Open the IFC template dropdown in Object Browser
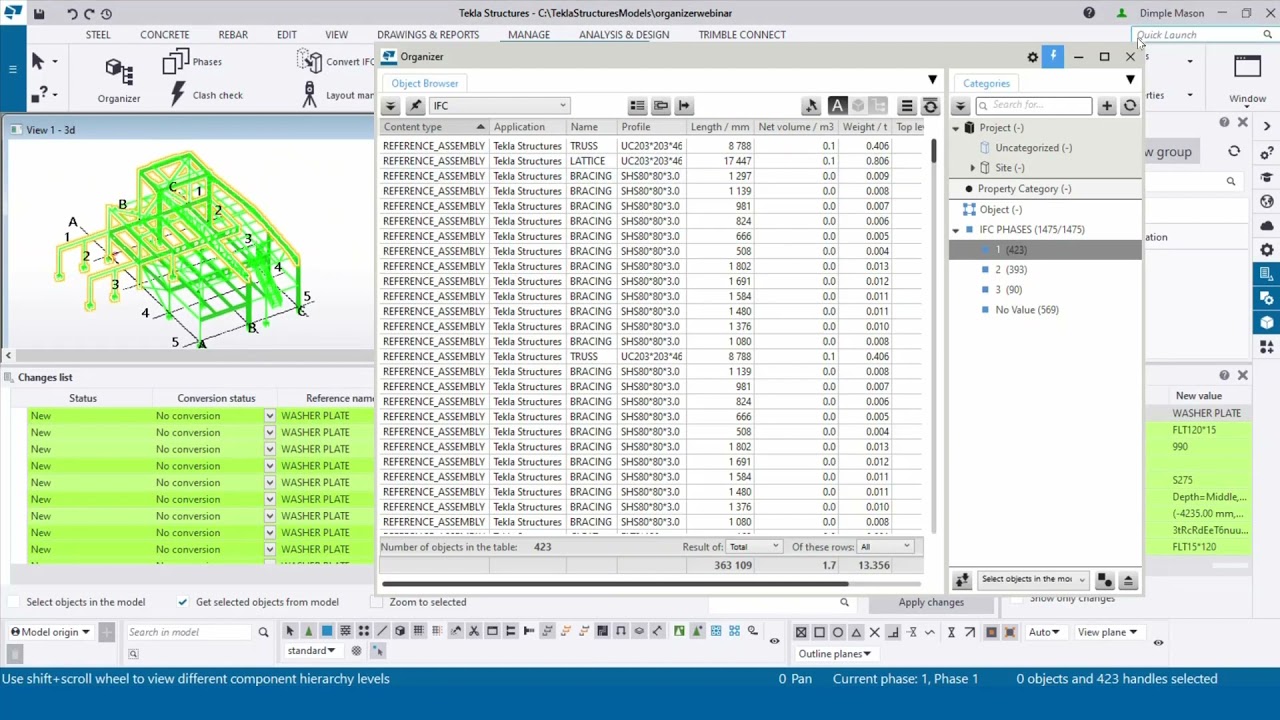Image resolution: width=1280 pixels, height=720 pixels. [x=499, y=106]
